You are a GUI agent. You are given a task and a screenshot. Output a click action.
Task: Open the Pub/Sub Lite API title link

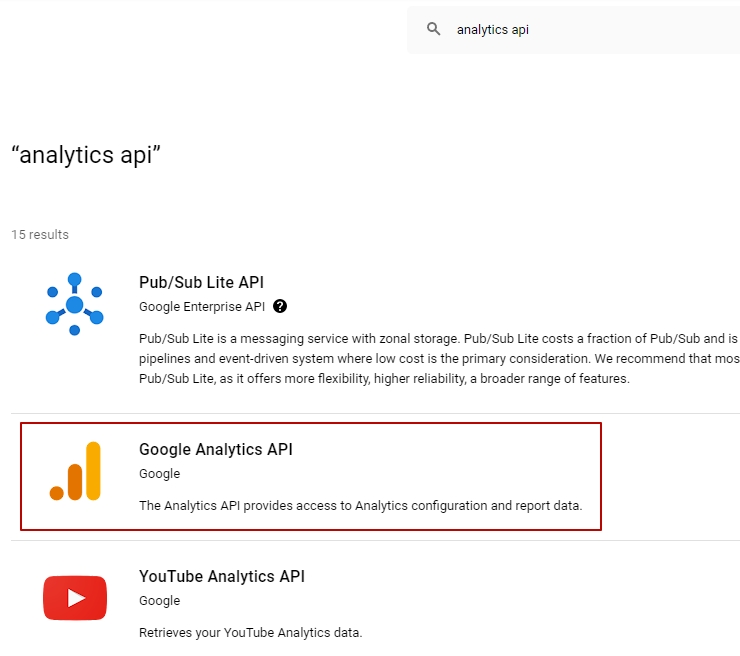tap(201, 283)
